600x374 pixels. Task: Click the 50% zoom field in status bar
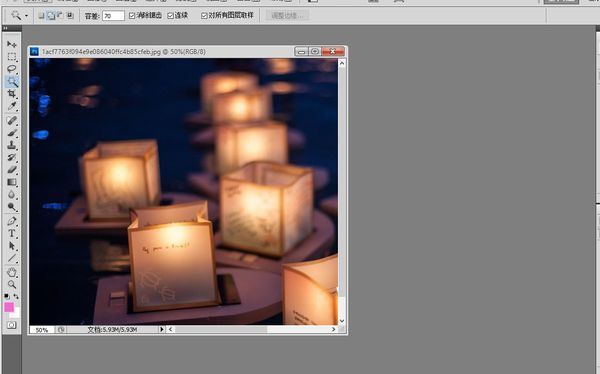(42, 330)
